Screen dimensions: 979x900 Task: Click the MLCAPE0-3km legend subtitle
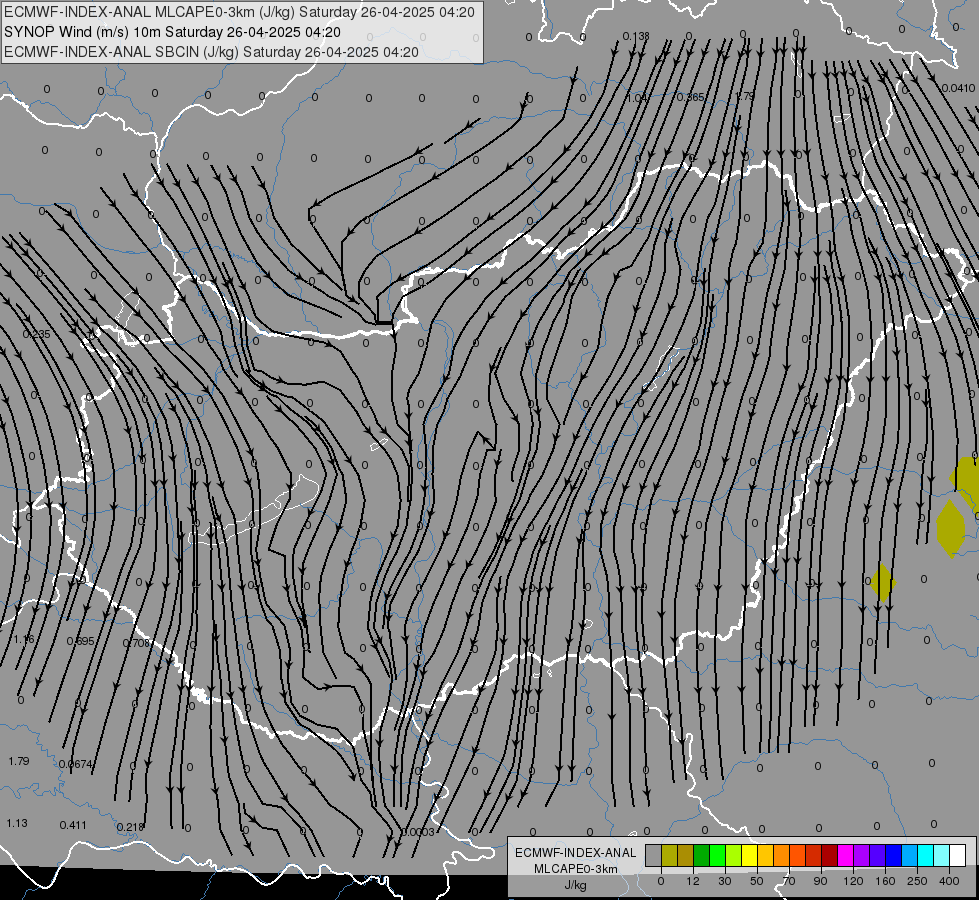[576, 869]
